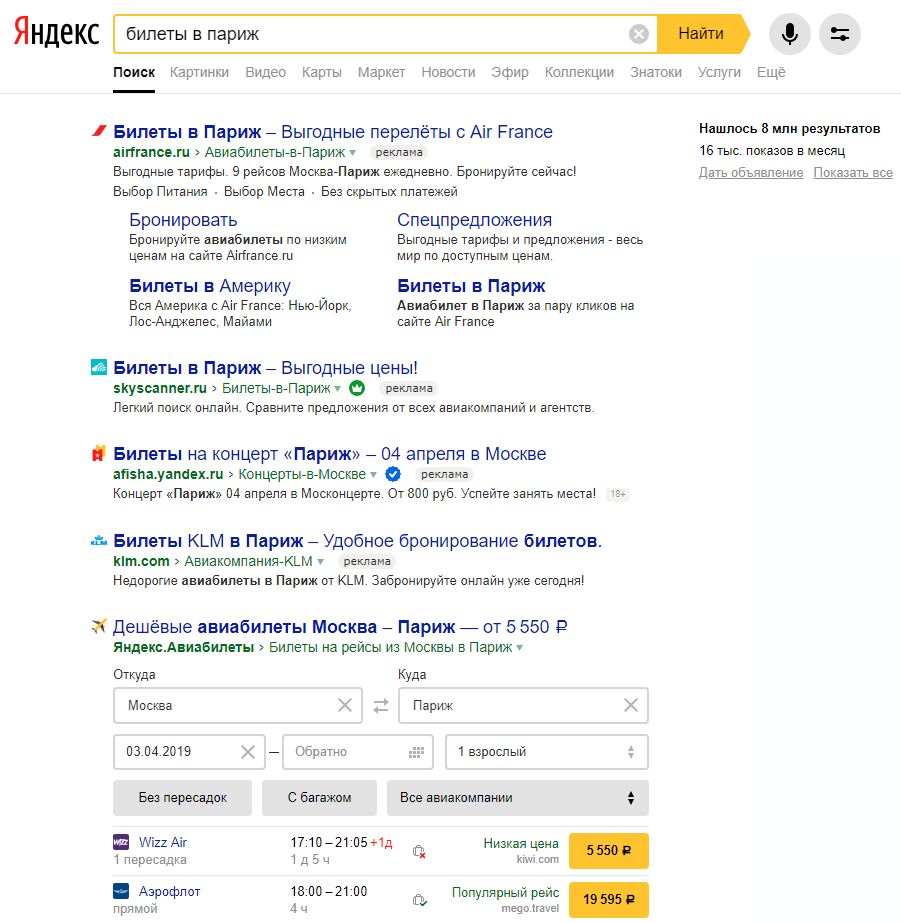The height and width of the screenshot is (923, 901).
Task: Expand the airfrance.ru result menu arrow
Action: [353, 153]
